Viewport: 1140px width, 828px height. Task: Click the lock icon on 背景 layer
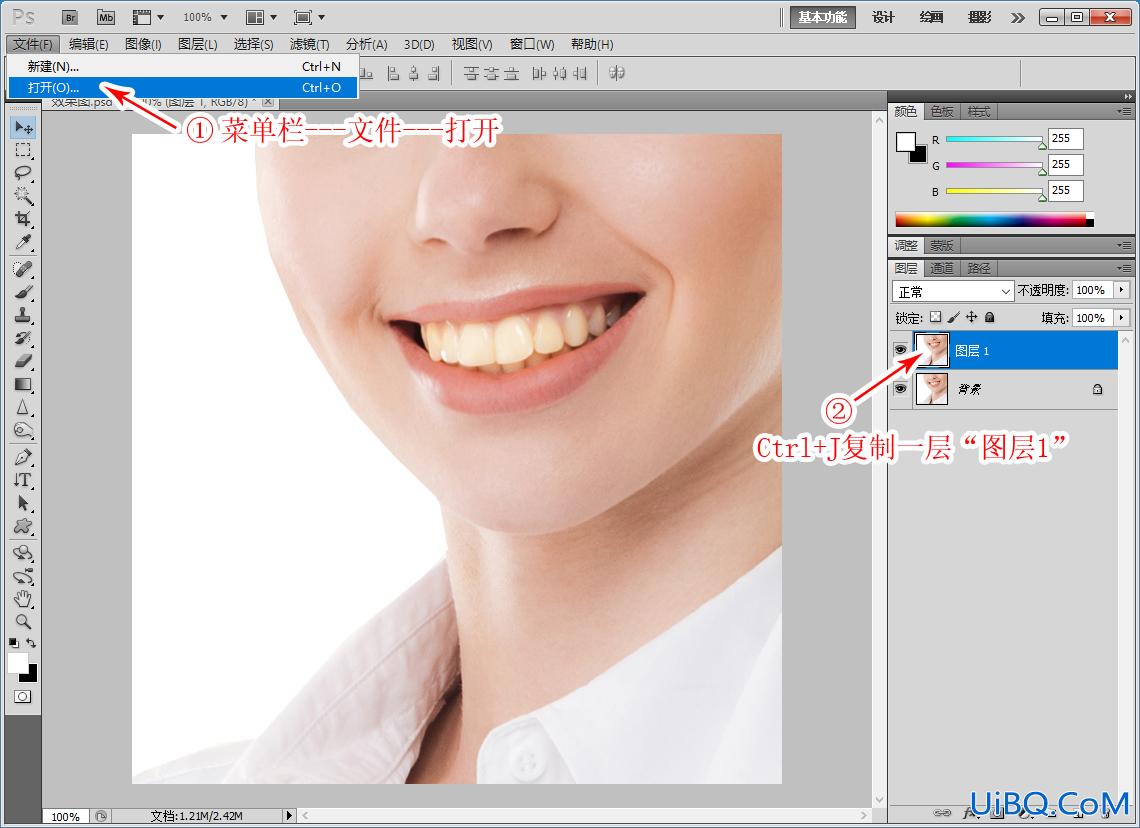[1097, 389]
